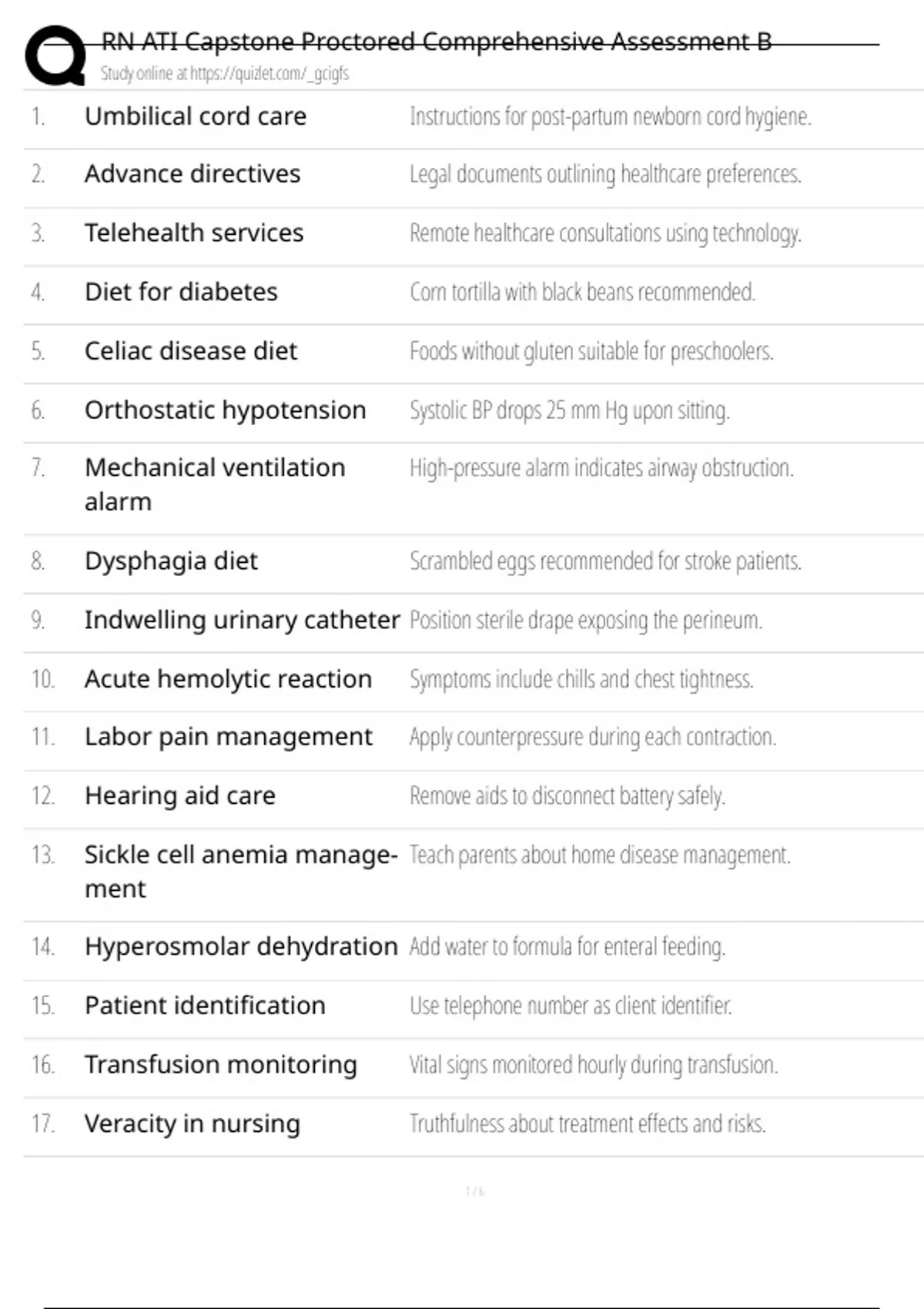Click the Quizlet Q logo icon

(55, 55)
